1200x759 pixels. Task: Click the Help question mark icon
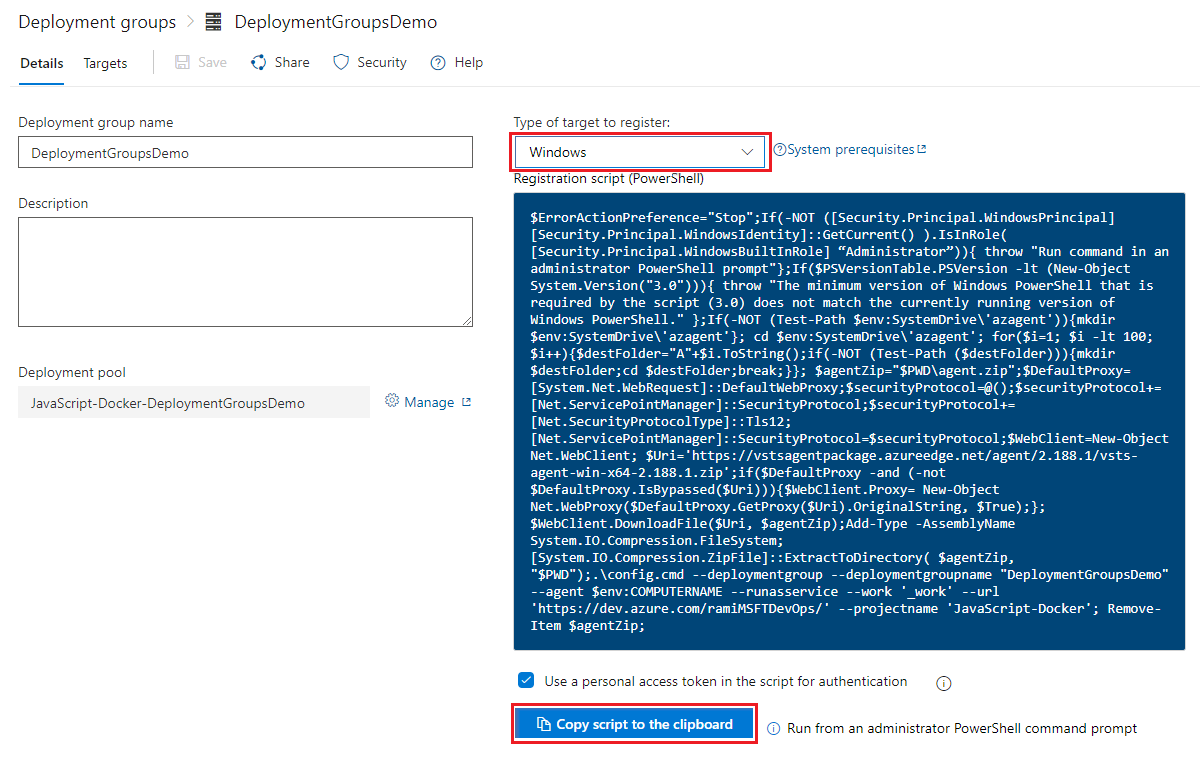point(437,62)
